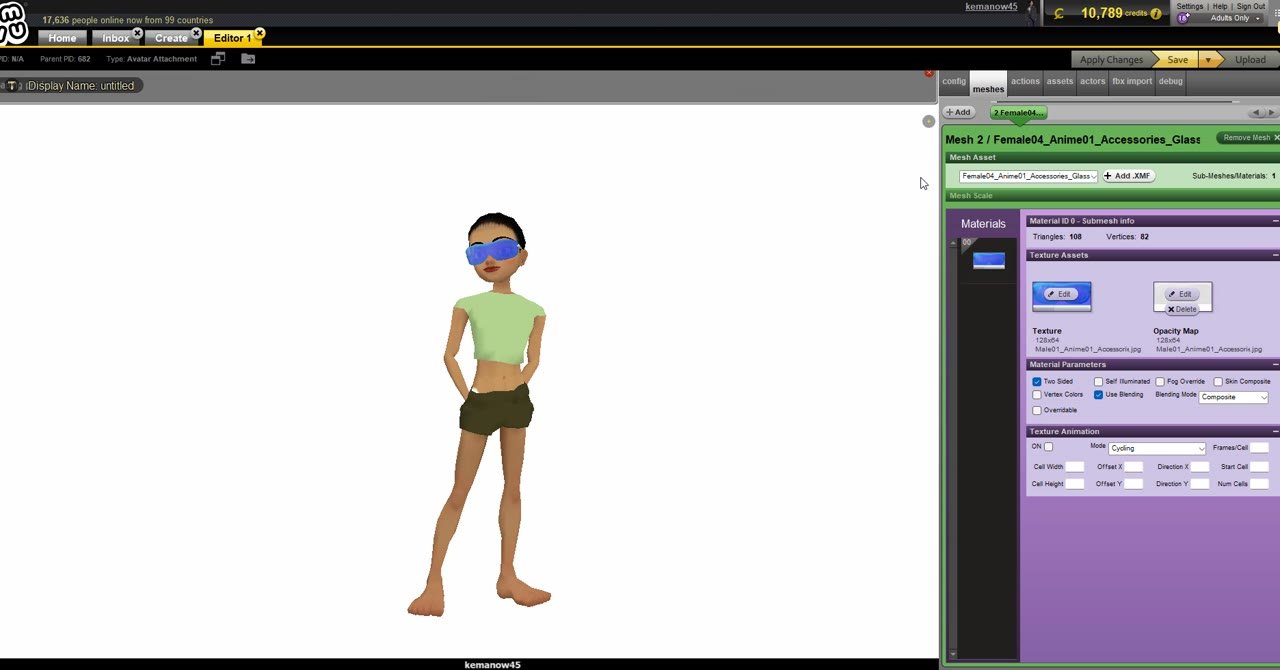Image resolution: width=1280 pixels, height=670 pixels.
Task: Click the down arrow of the Materials scrollbar
Action: 953,654
